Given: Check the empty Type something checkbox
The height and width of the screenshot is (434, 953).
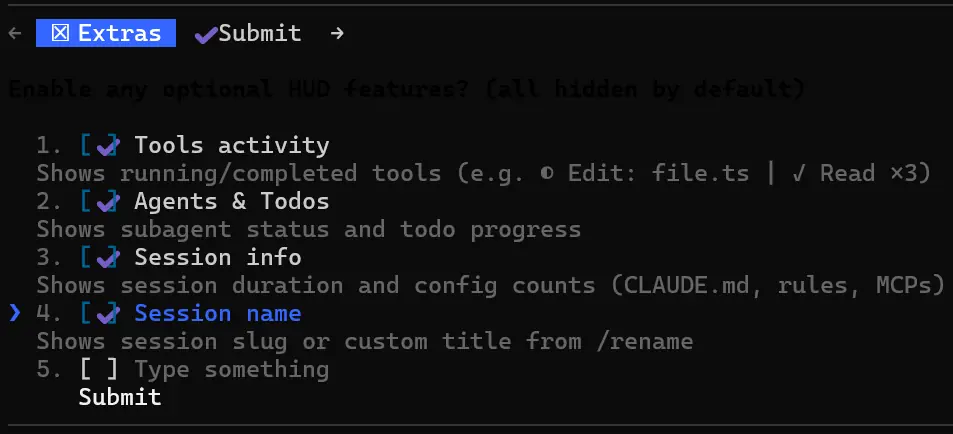Looking at the screenshot, I should click(100, 370).
